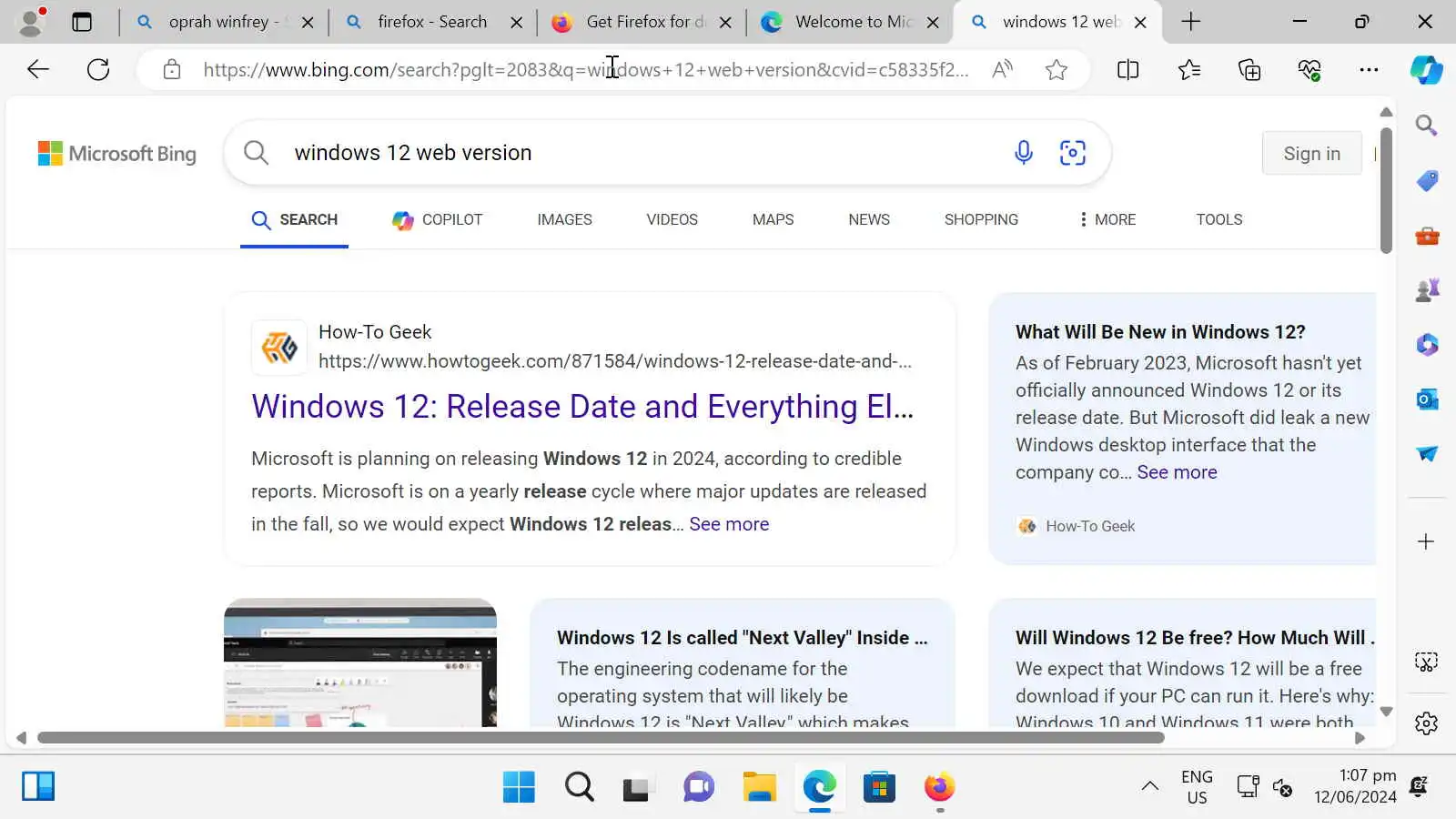
Task: Select the SHOPPING search category
Action: coord(981,219)
